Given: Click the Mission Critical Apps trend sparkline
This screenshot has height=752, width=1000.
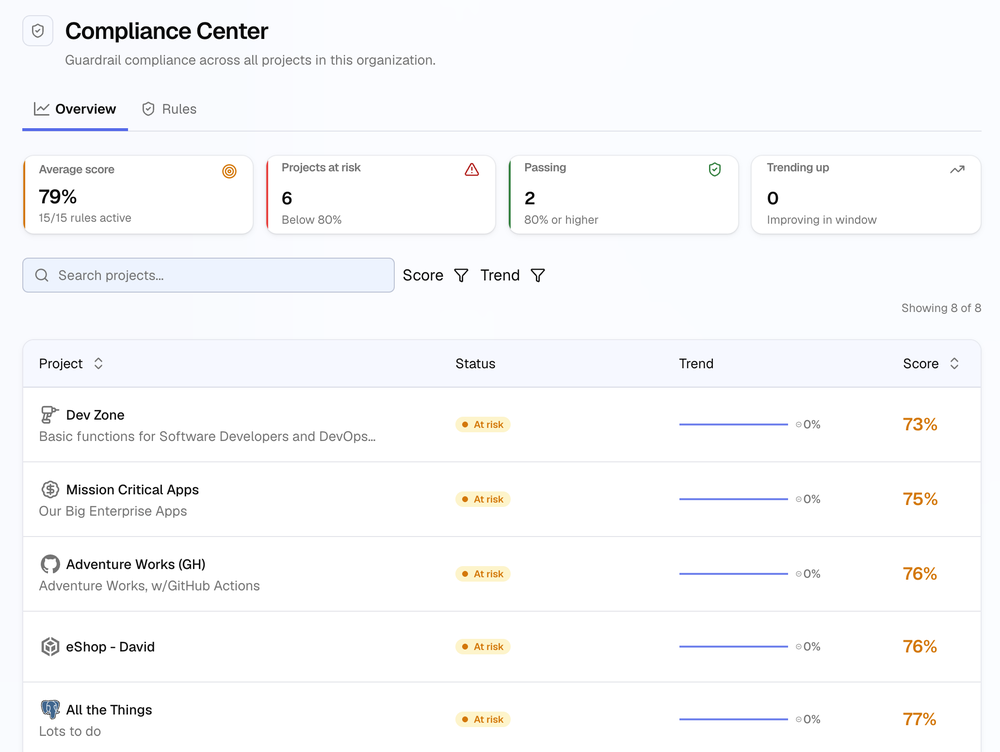Looking at the screenshot, I should [733, 499].
